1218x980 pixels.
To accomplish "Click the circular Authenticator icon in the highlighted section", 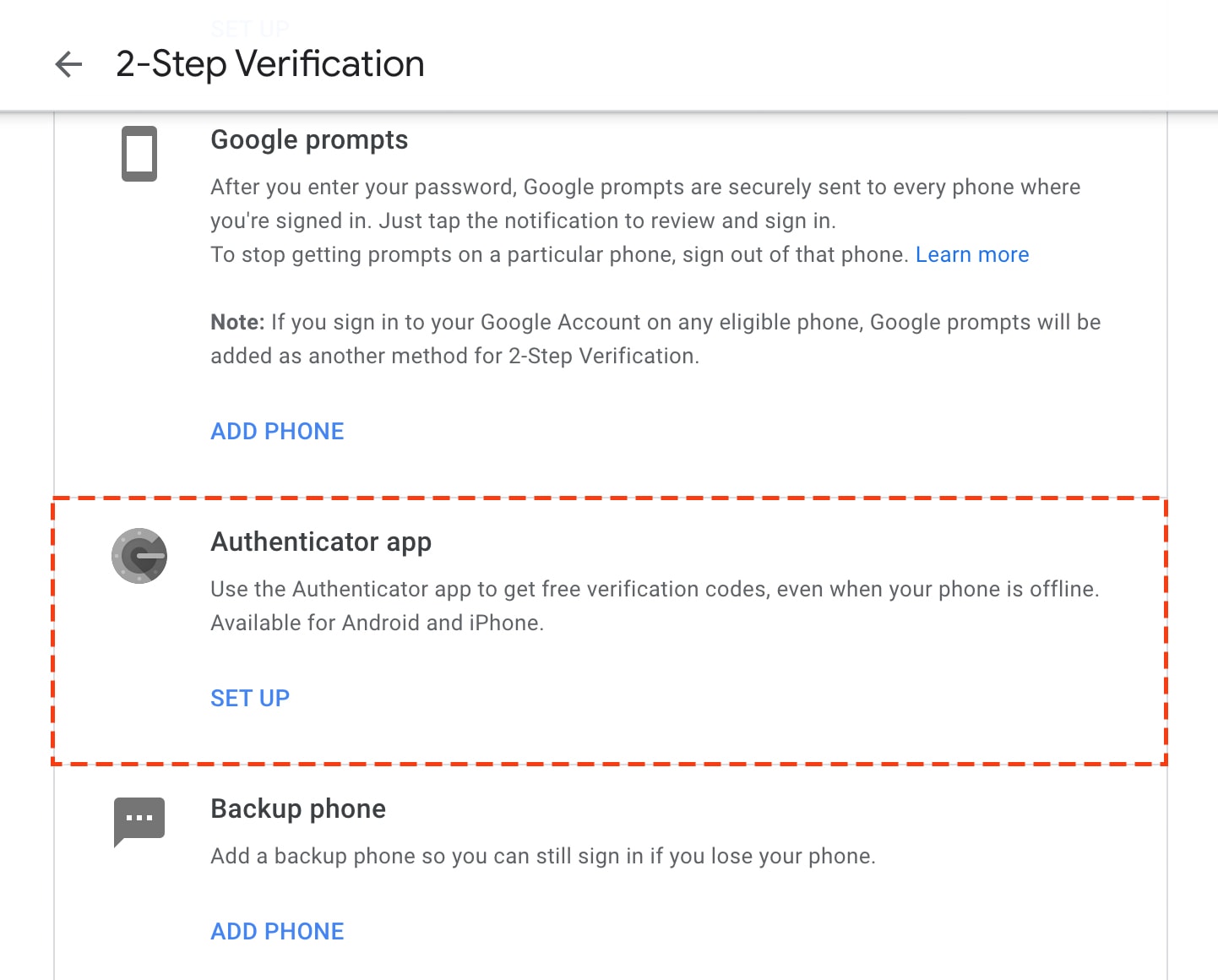I will click(x=139, y=556).
